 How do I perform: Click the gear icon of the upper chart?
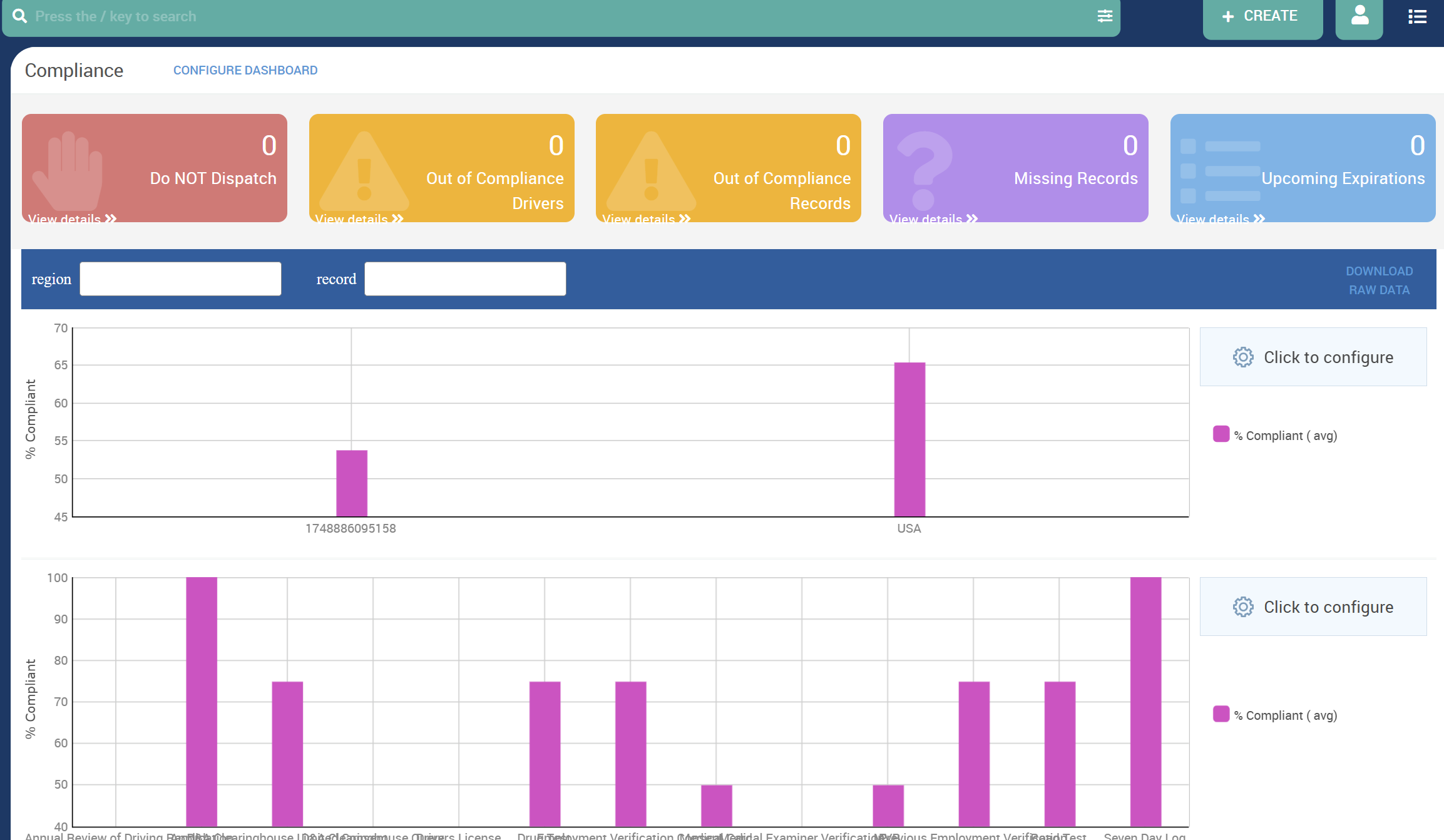point(1242,357)
